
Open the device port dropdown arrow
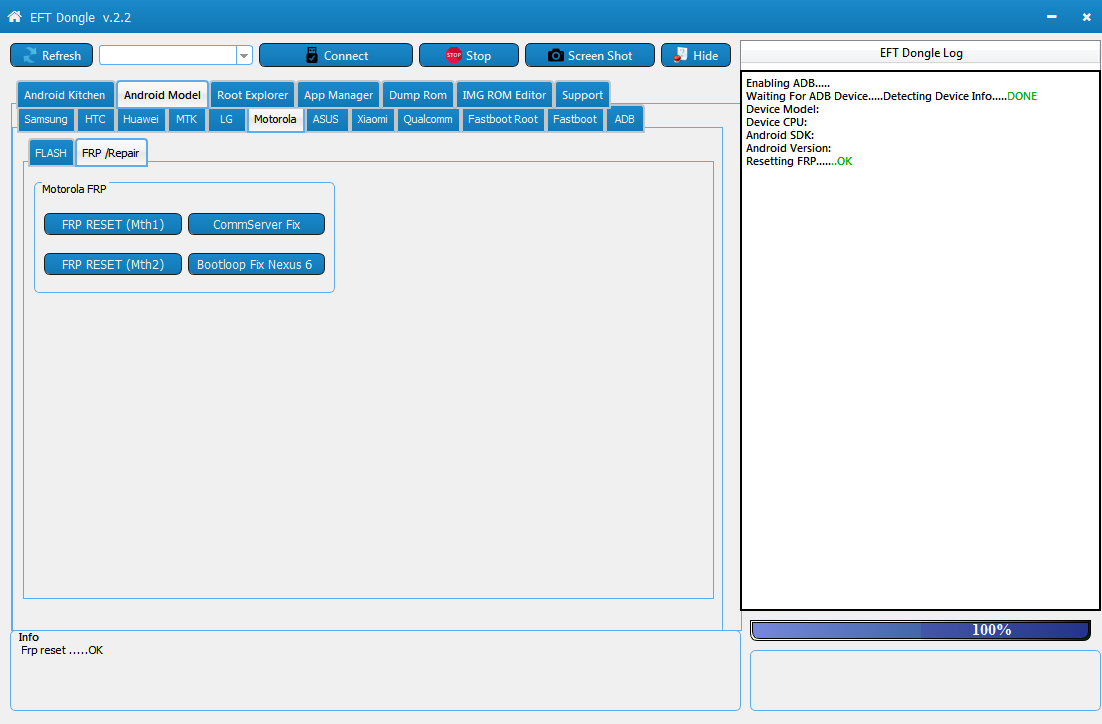click(x=244, y=56)
